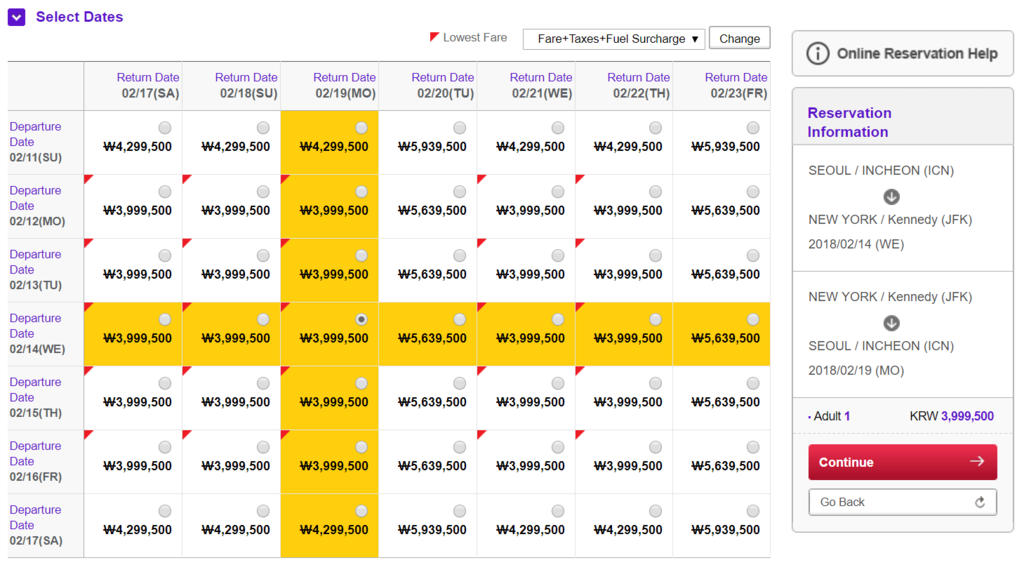Open the Fare+Taxes+Fuel Surcharge dropdown

[614, 39]
